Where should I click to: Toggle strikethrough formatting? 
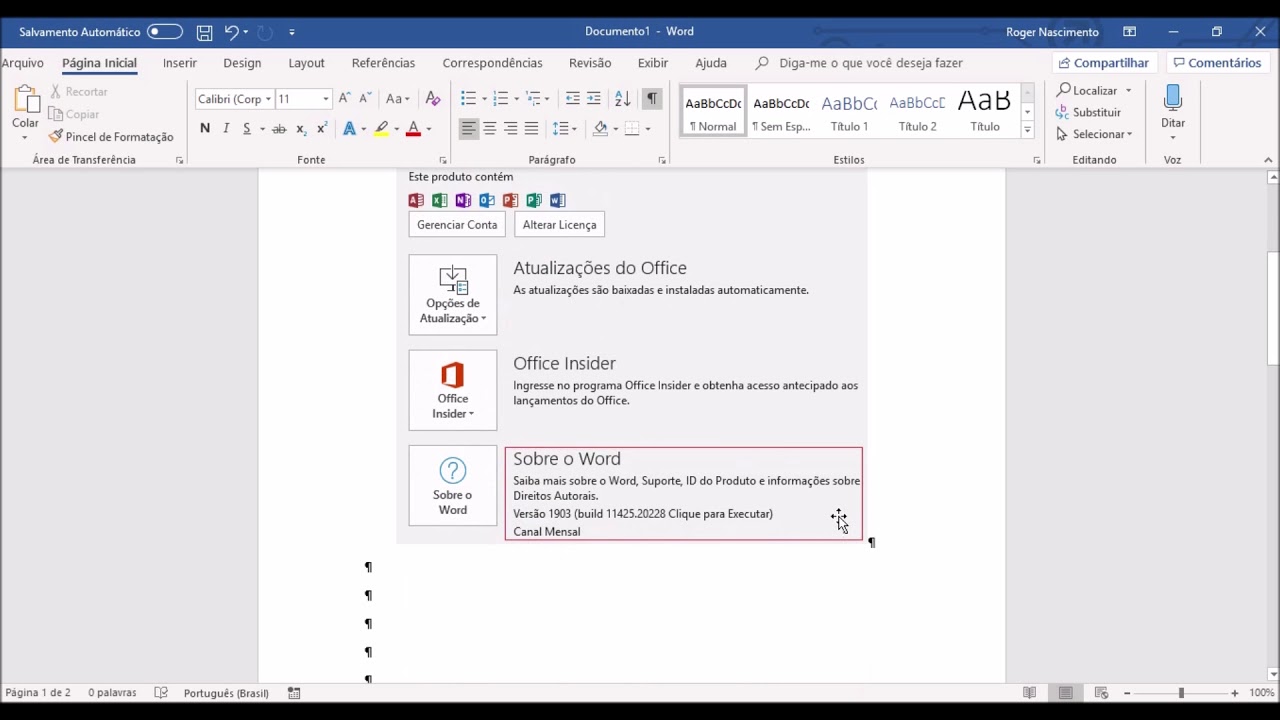click(279, 129)
